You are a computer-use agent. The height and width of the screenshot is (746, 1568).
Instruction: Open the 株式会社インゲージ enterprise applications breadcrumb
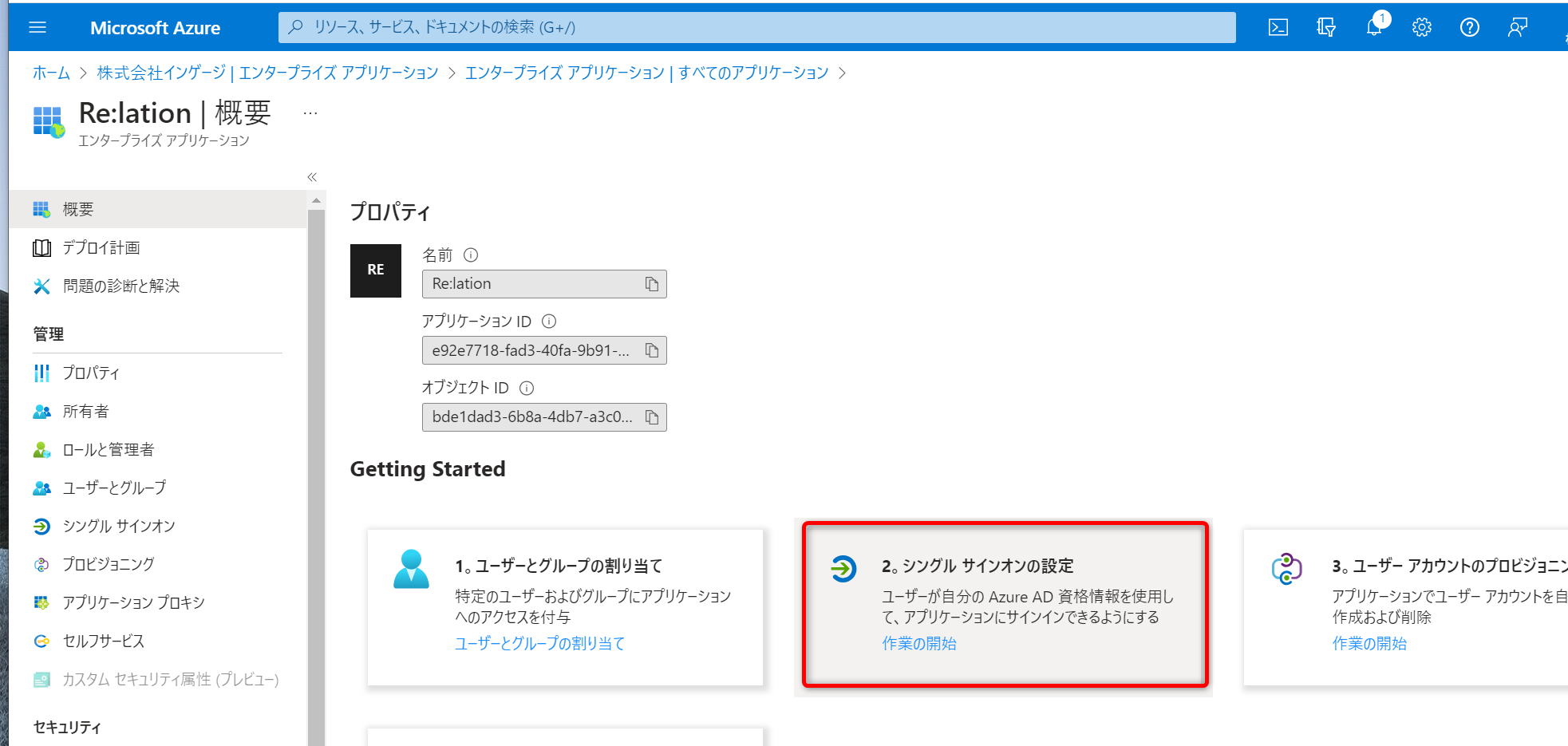tap(267, 73)
